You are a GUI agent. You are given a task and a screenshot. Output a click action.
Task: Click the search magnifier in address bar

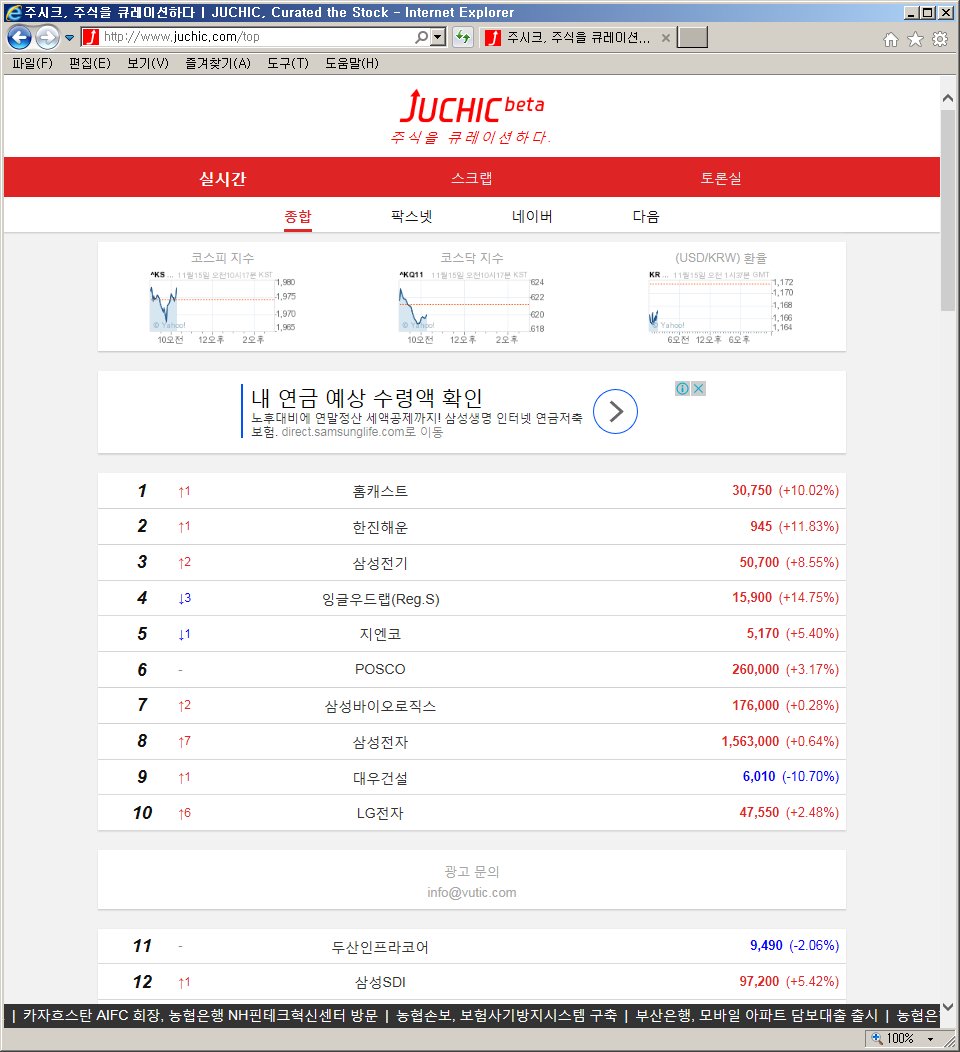click(421, 38)
